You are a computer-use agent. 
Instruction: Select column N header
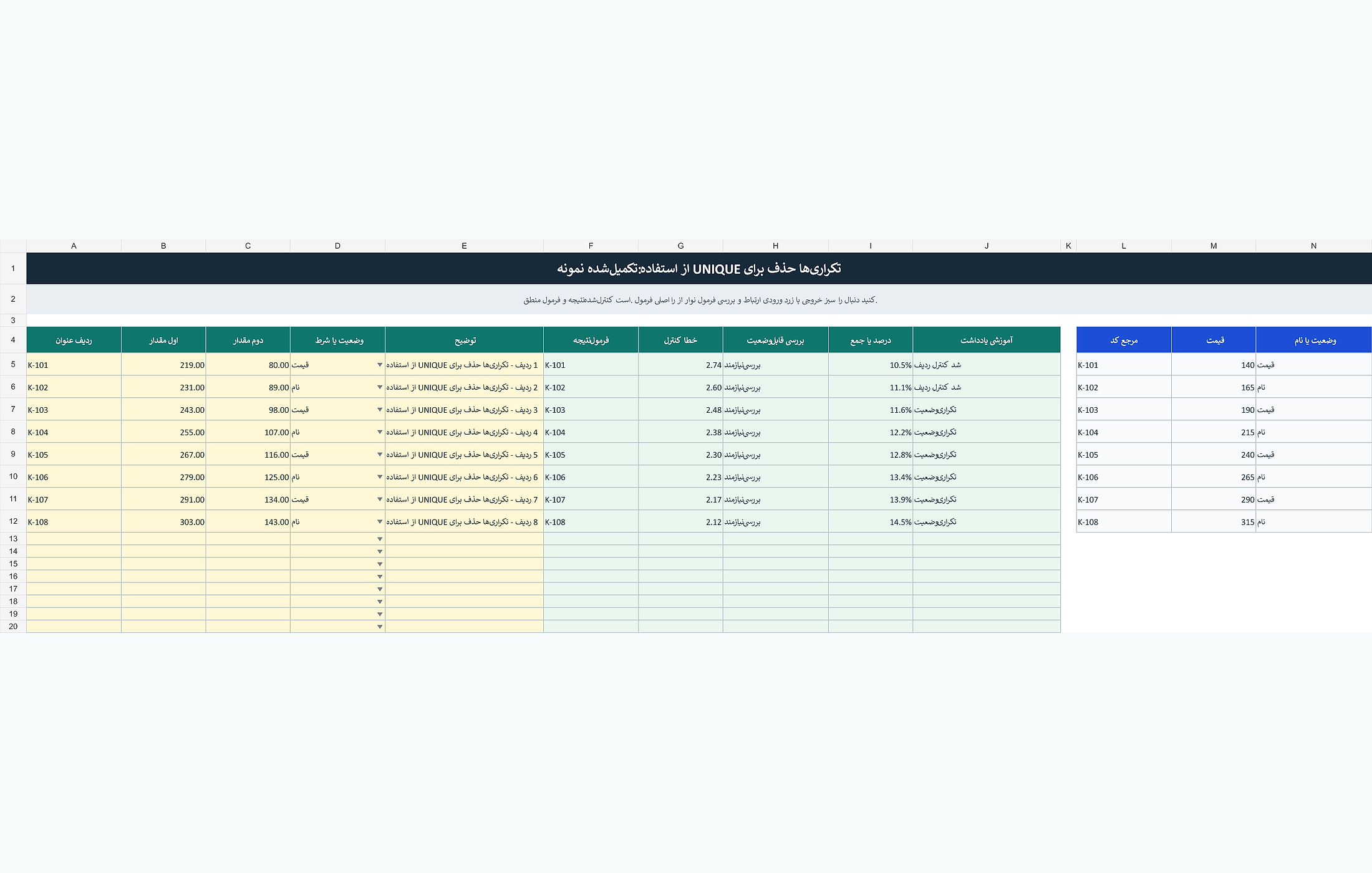tap(1313, 246)
